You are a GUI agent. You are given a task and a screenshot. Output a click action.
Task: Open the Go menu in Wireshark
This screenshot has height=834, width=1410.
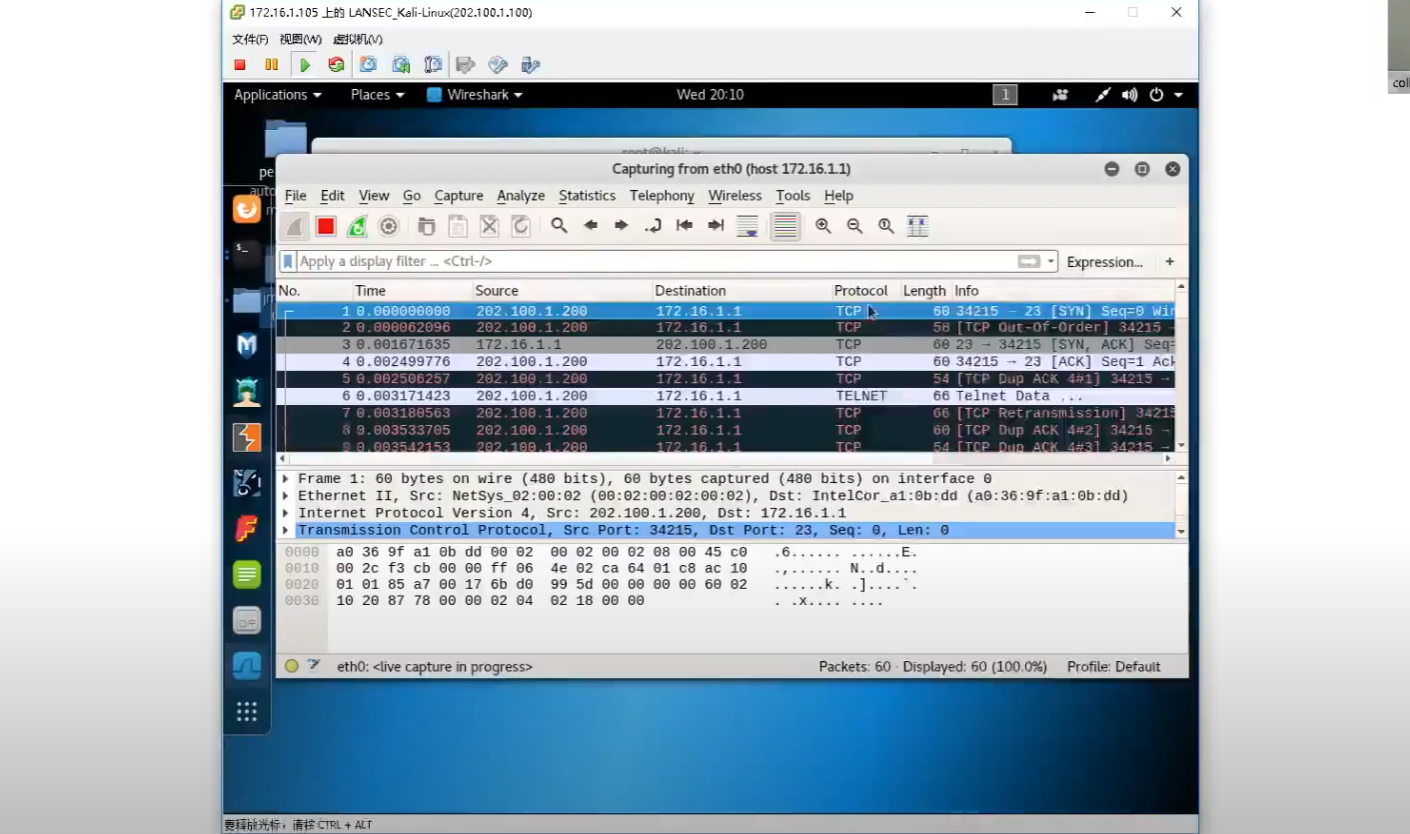point(412,196)
